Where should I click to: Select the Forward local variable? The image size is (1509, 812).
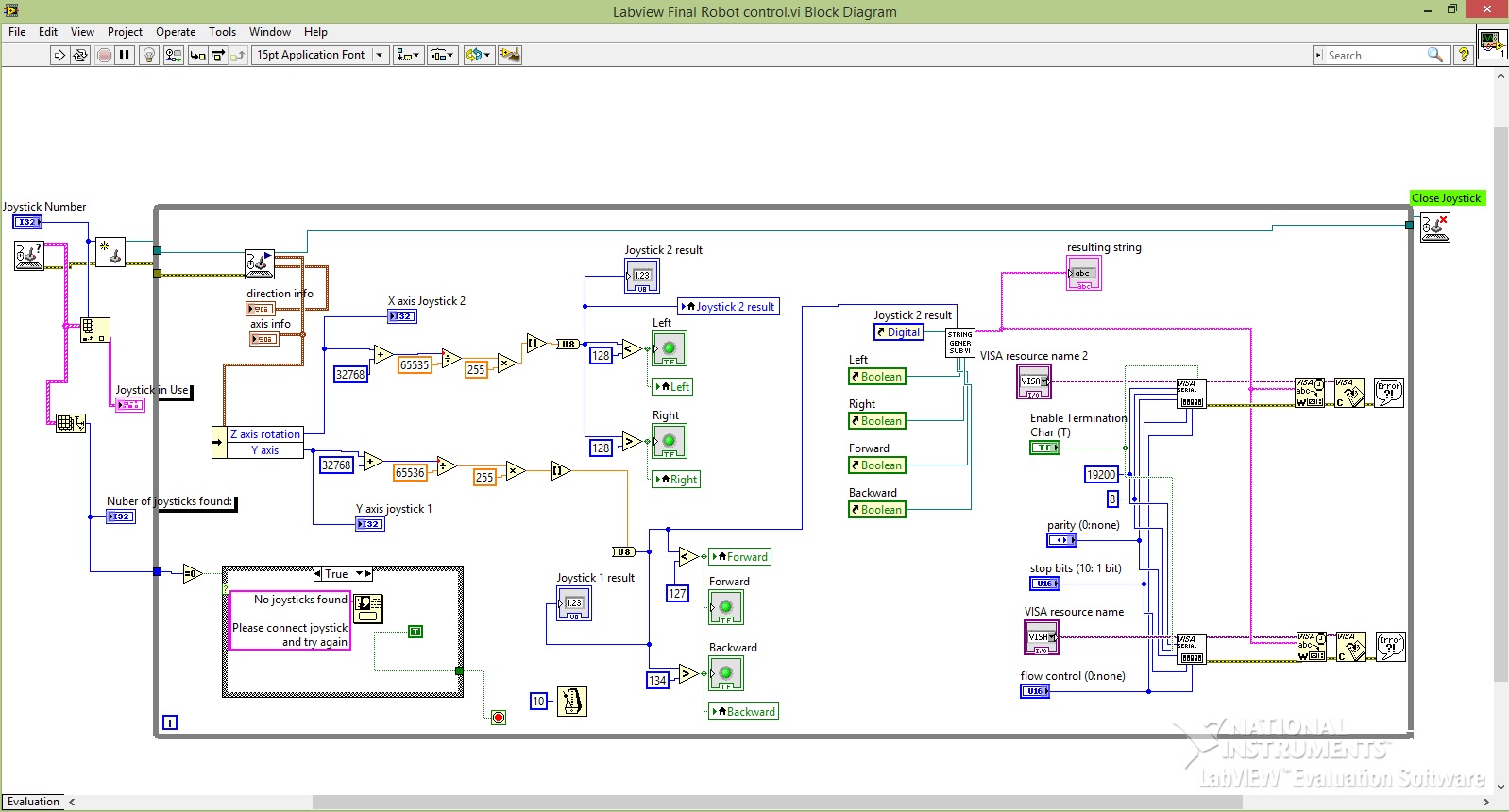coord(740,557)
